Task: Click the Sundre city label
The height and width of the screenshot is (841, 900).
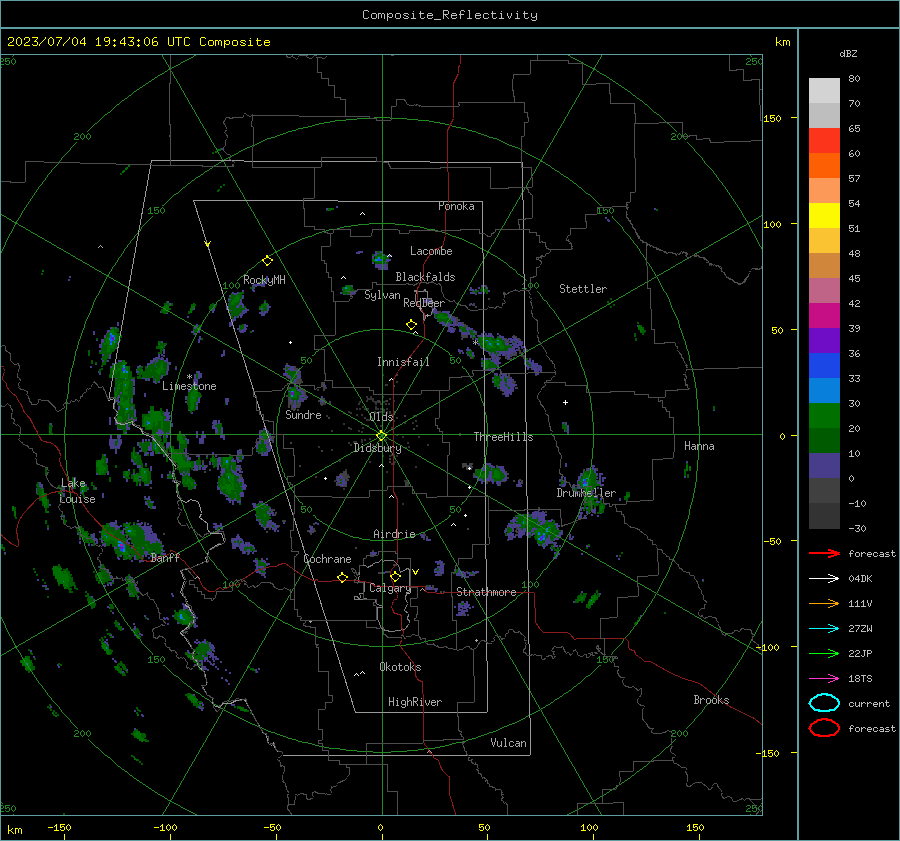Action: click(x=303, y=414)
